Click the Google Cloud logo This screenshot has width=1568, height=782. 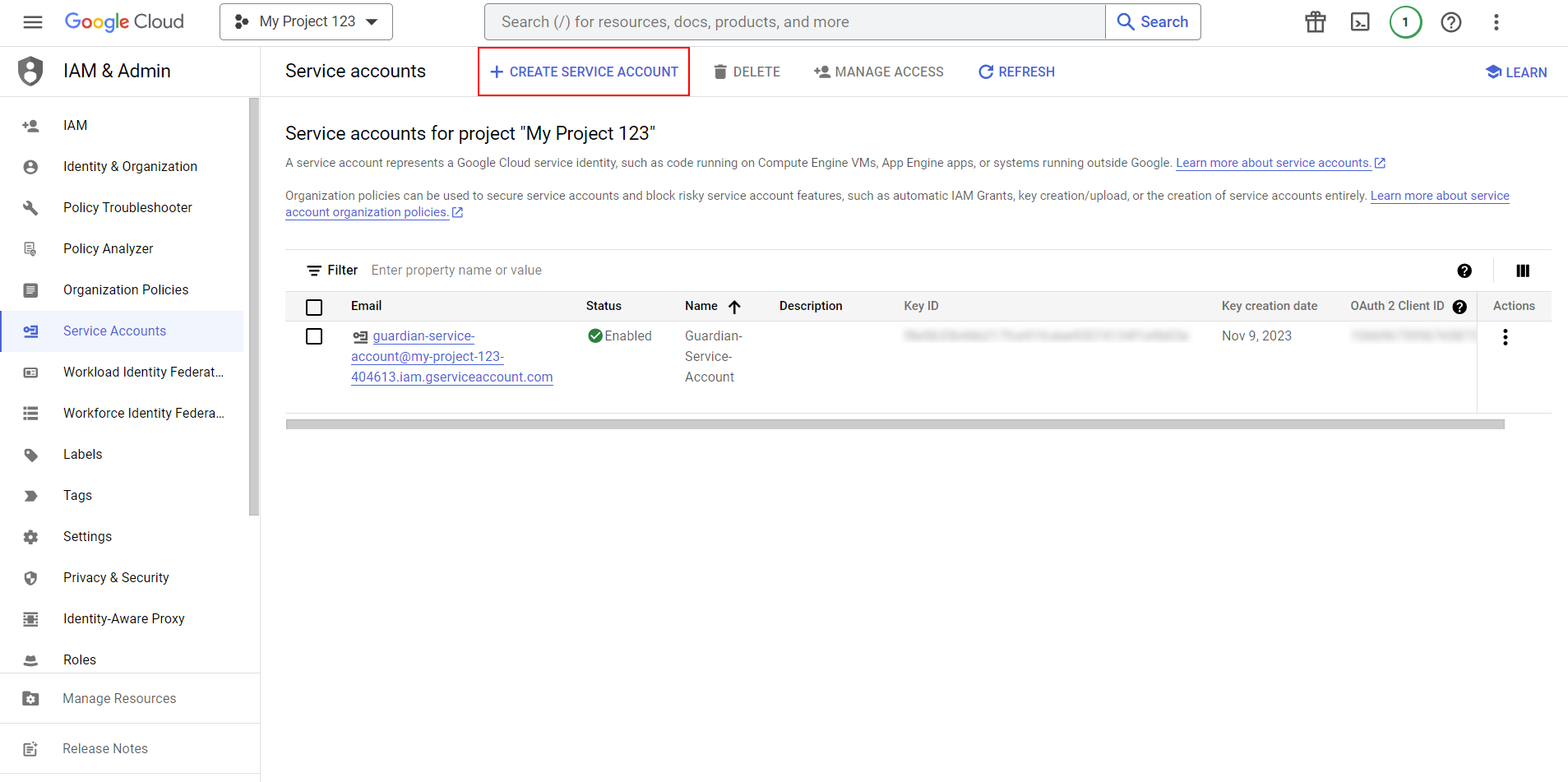coord(124,22)
